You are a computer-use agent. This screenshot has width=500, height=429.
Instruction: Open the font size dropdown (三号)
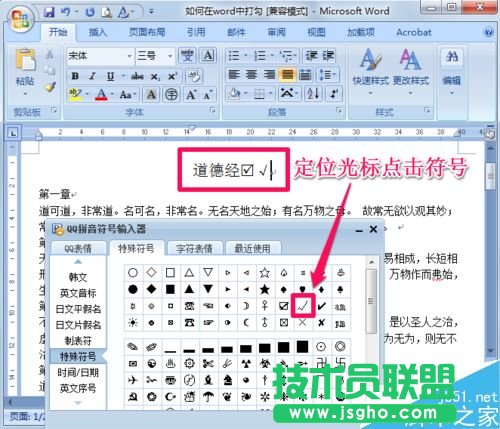point(170,56)
